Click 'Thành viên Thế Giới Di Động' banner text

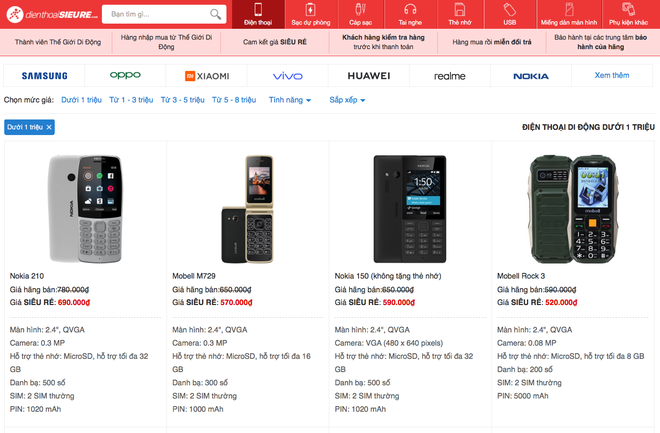click(58, 42)
